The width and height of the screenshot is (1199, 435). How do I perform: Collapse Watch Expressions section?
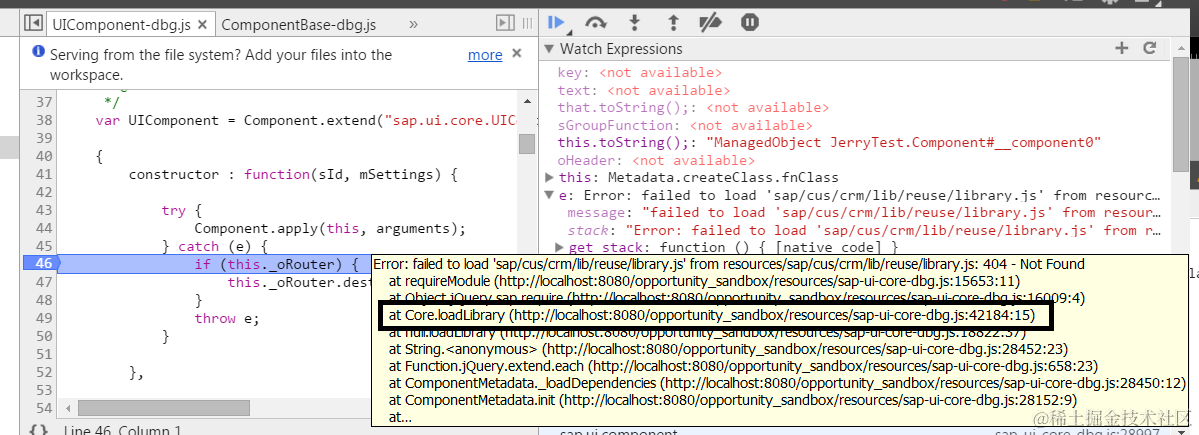[x=548, y=49]
